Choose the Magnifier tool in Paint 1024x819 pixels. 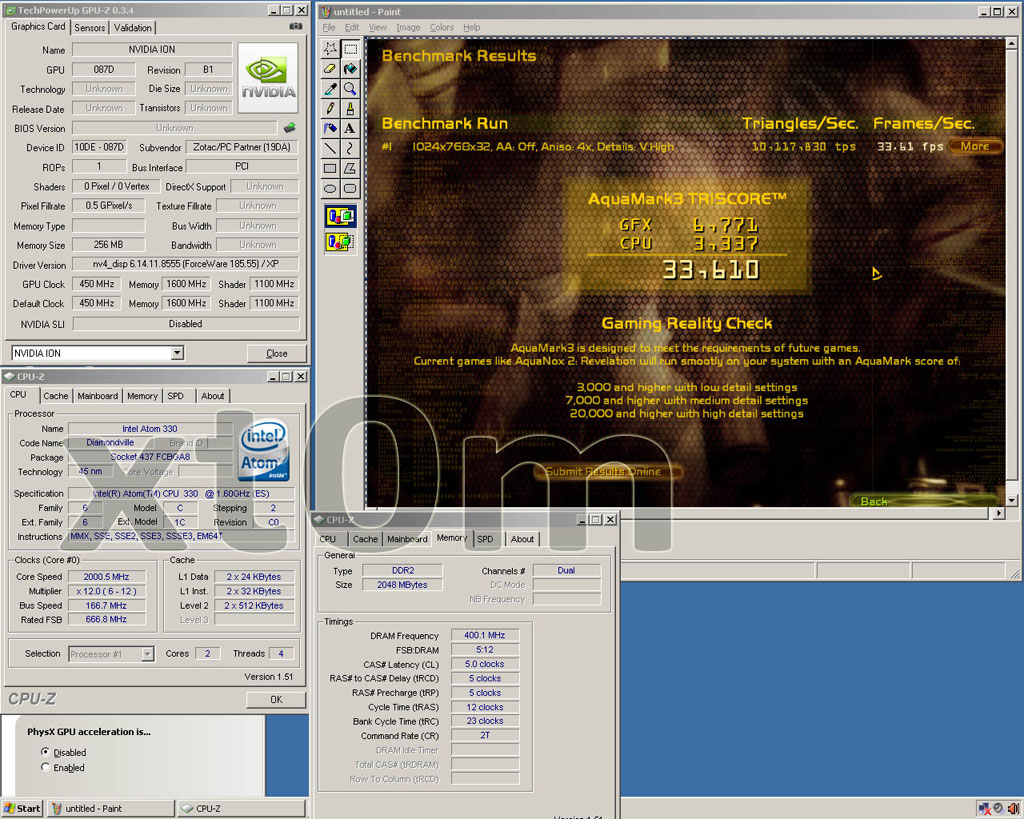(351, 89)
